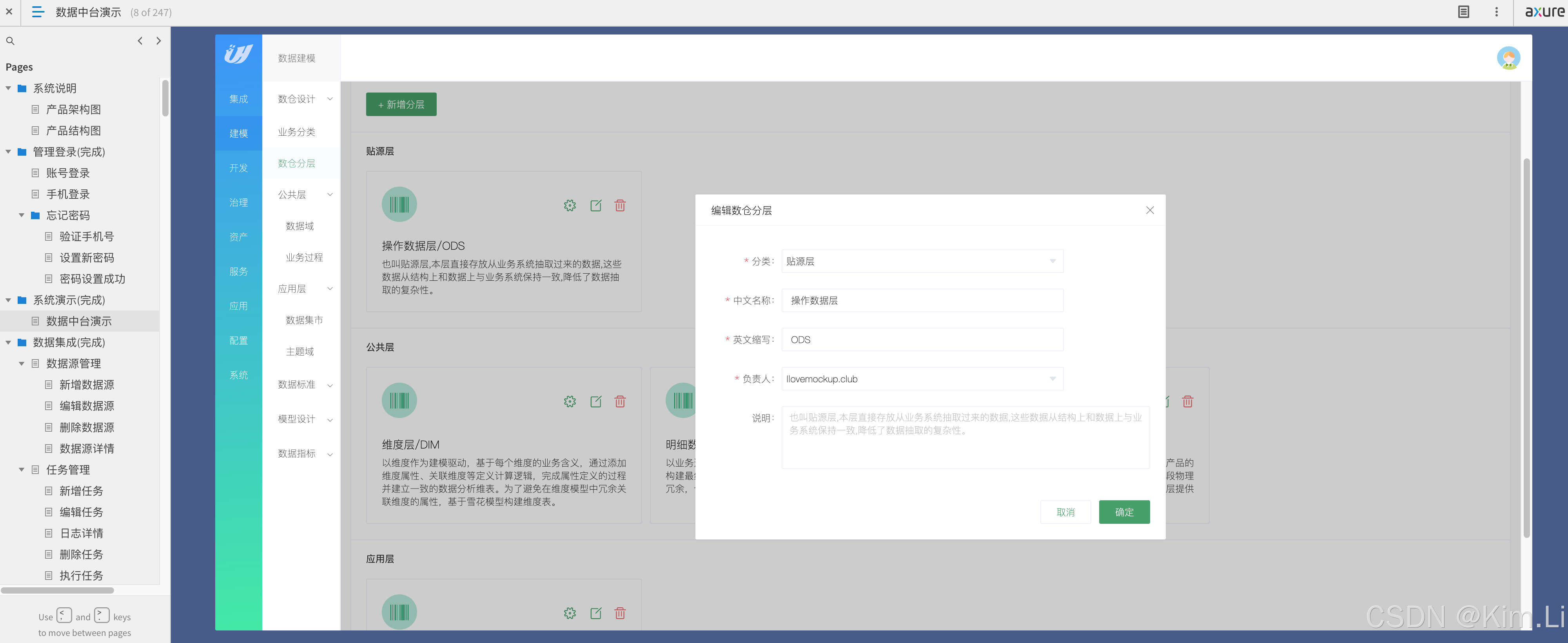The image size is (1568, 643).
Task: Collapse the 系统说明 folder
Action: click(9, 88)
